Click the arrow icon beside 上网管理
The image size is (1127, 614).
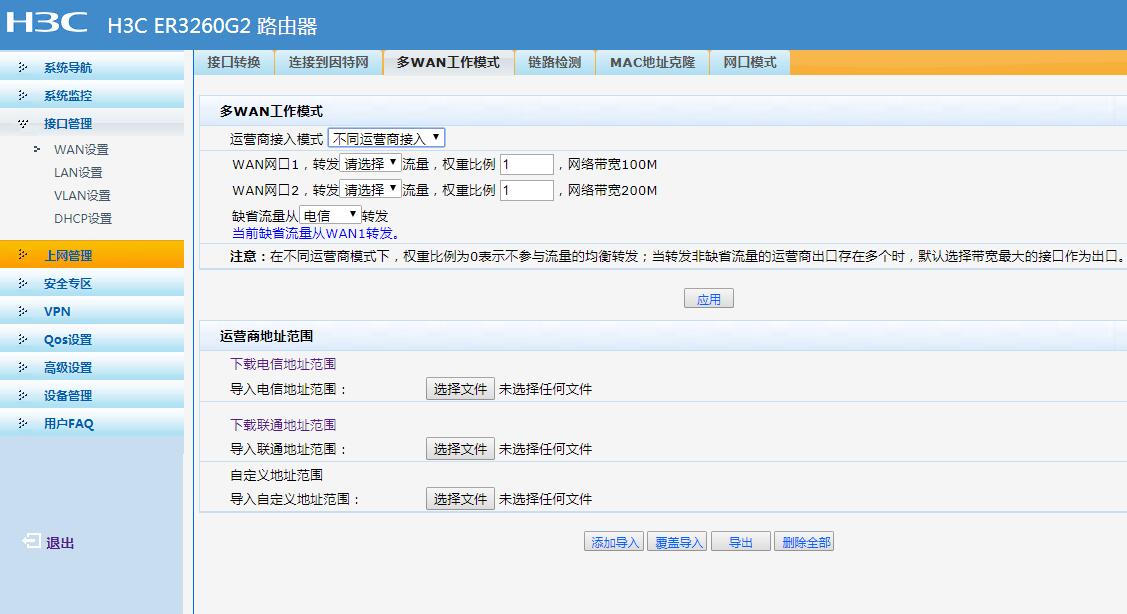23,255
